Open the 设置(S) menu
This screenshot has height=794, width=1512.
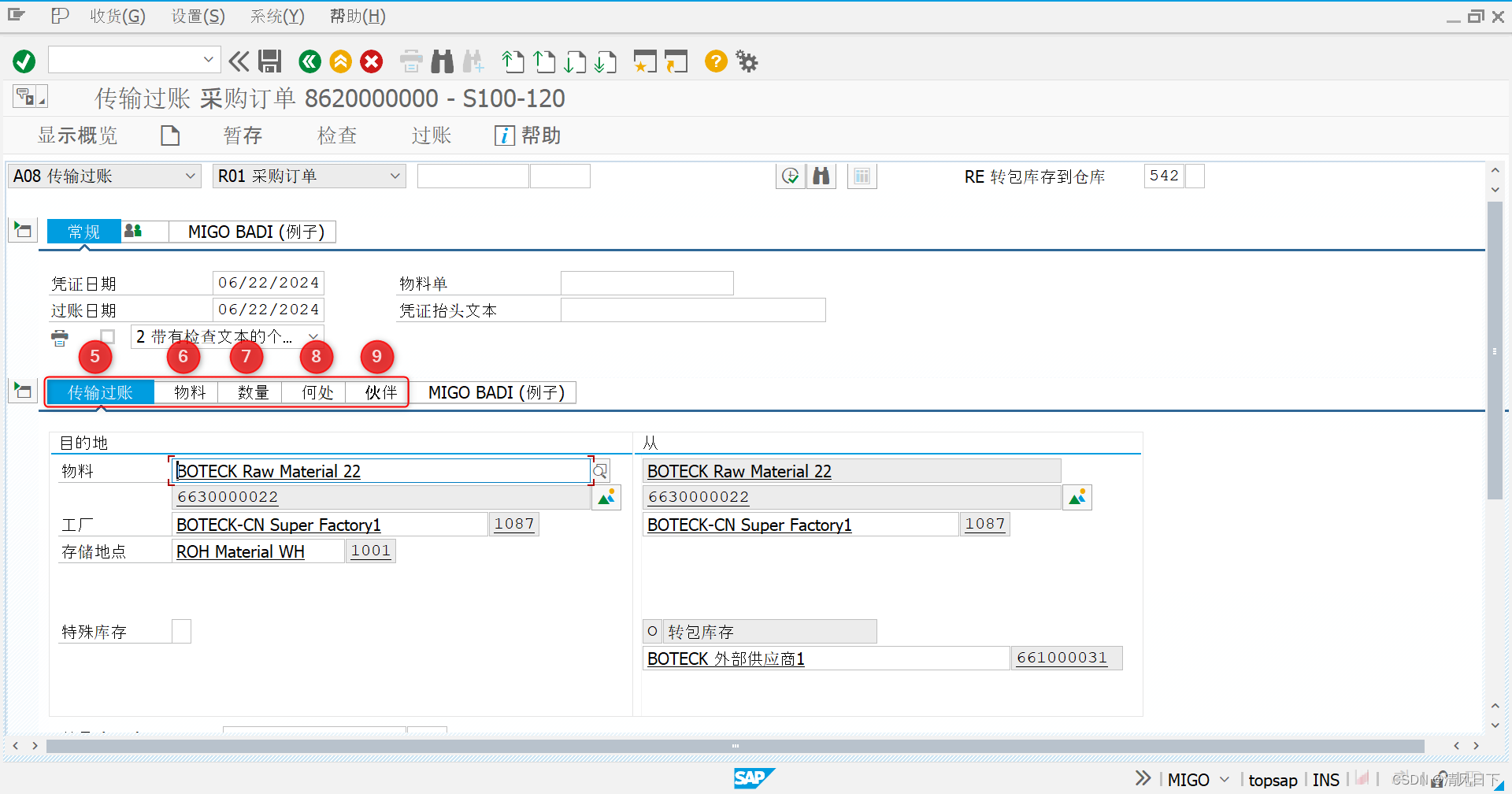point(198,16)
